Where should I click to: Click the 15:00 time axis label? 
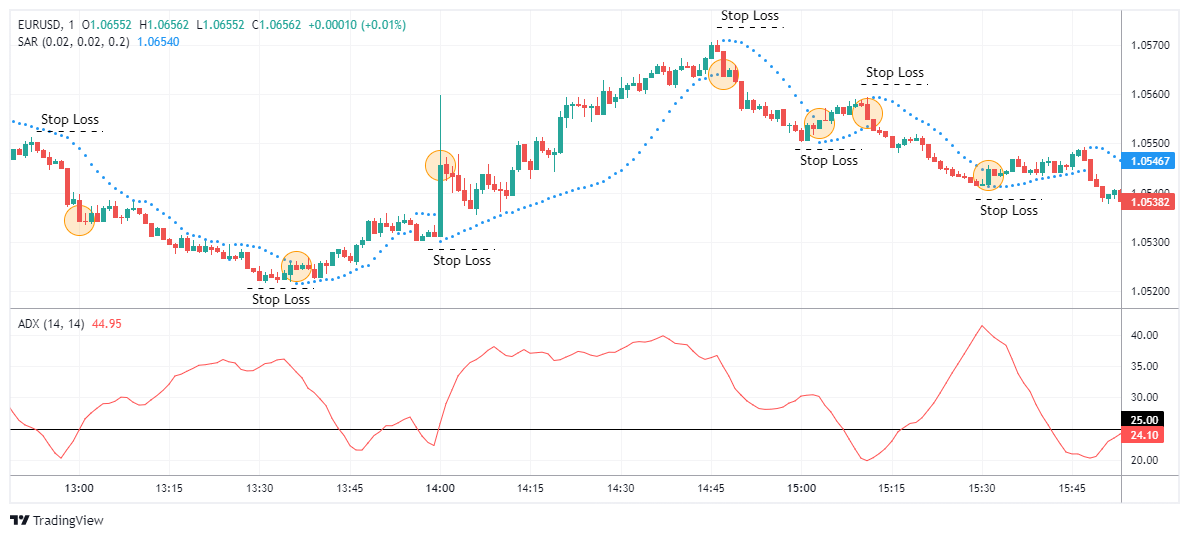(x=801, y=489)
